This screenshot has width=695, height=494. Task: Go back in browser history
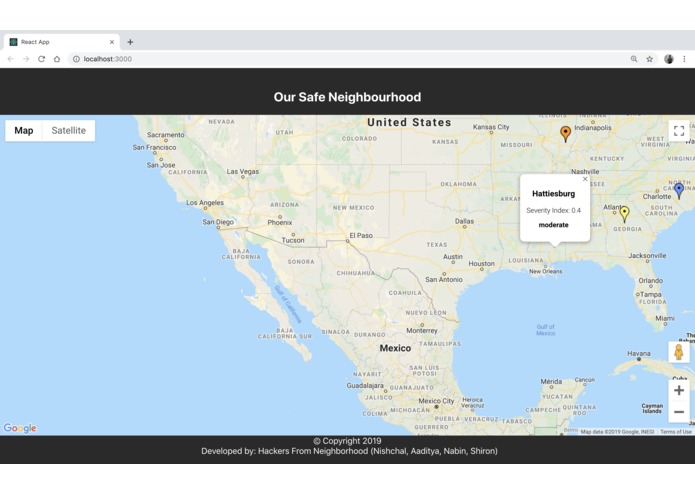[11, 59]
